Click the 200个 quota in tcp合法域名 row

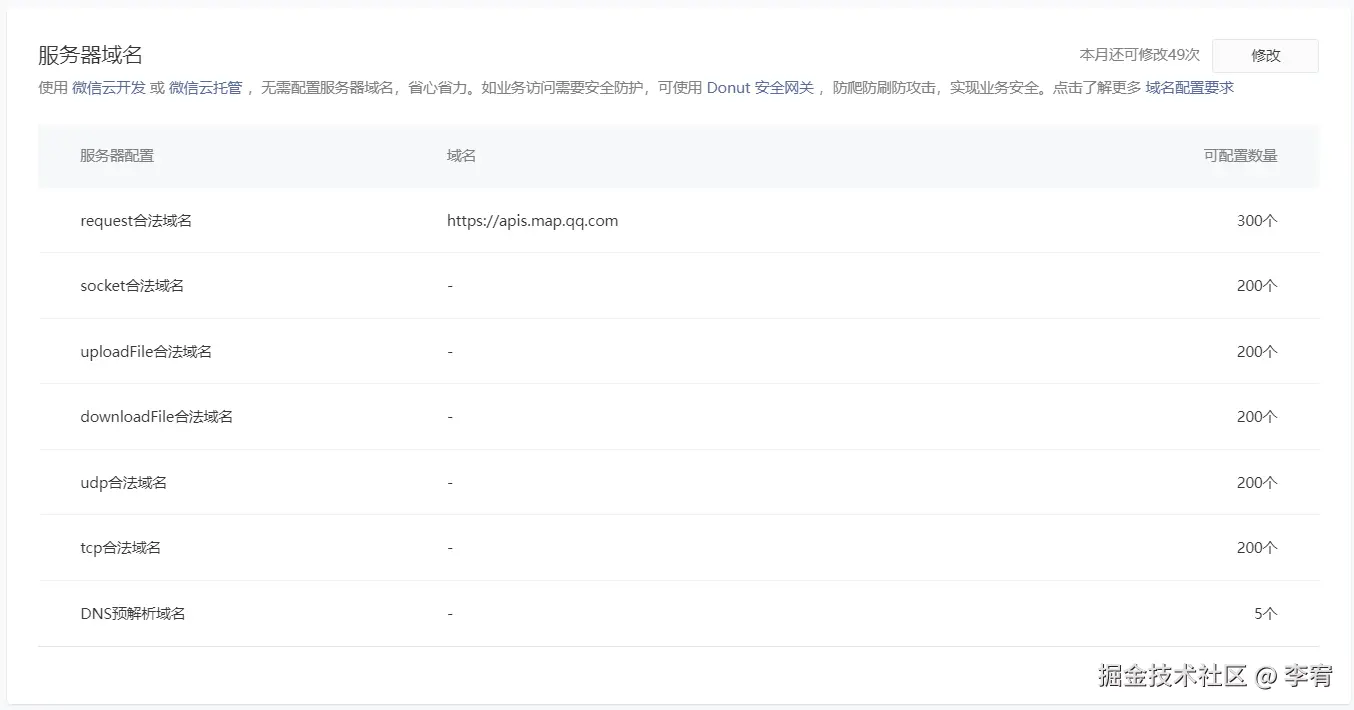coord(1257,548)
